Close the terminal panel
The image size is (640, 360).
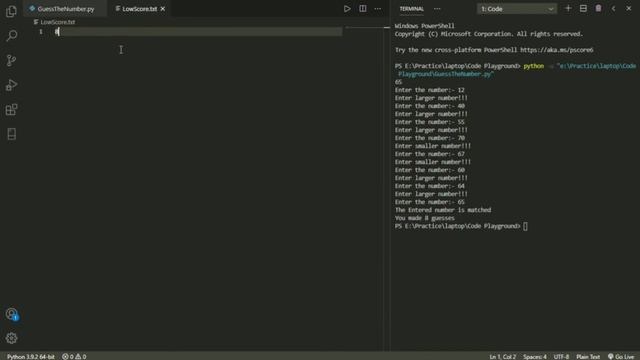pyautogui.click(x=629, y=9)
